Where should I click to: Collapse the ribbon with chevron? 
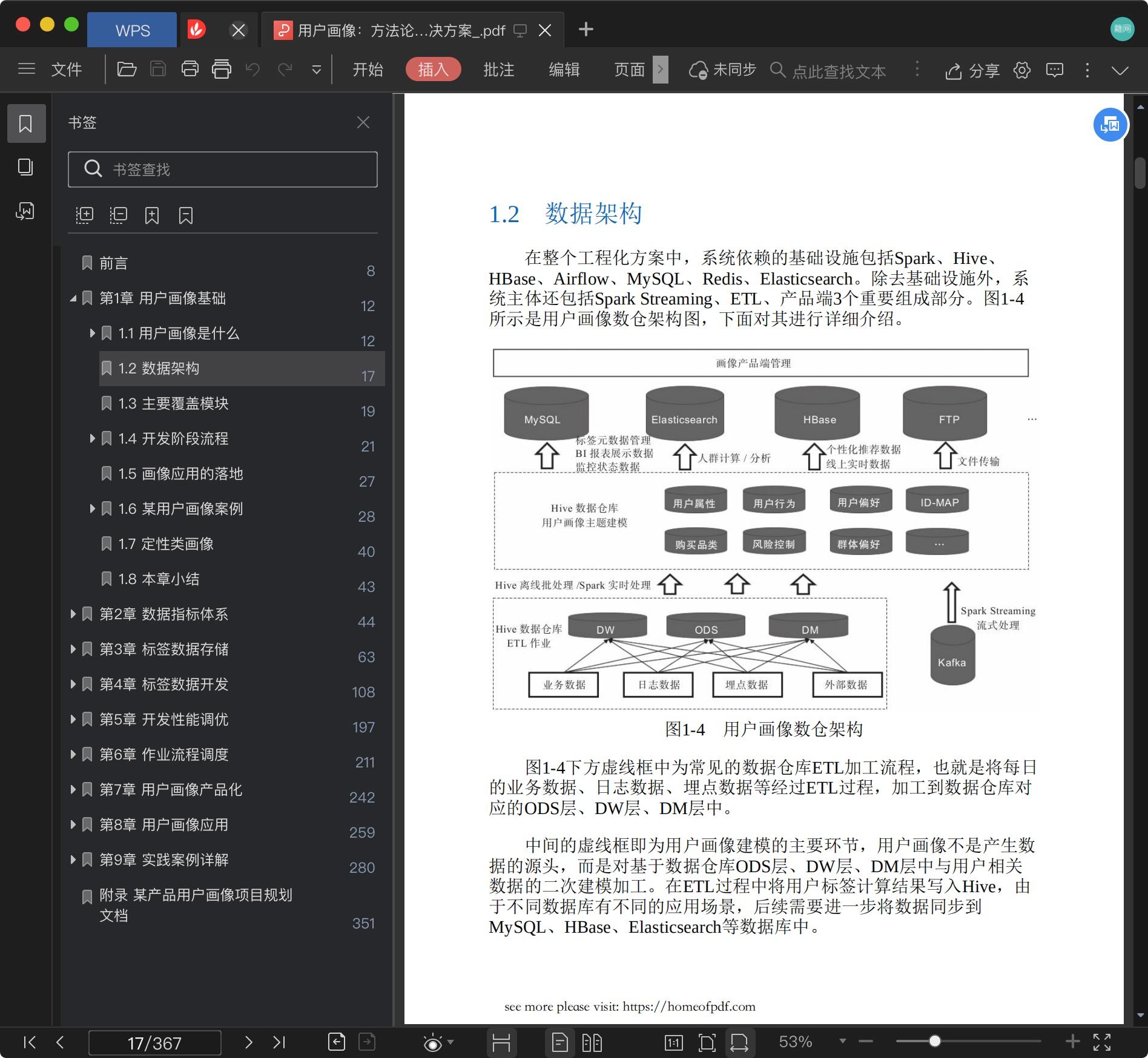click(x=1120, y=70)
